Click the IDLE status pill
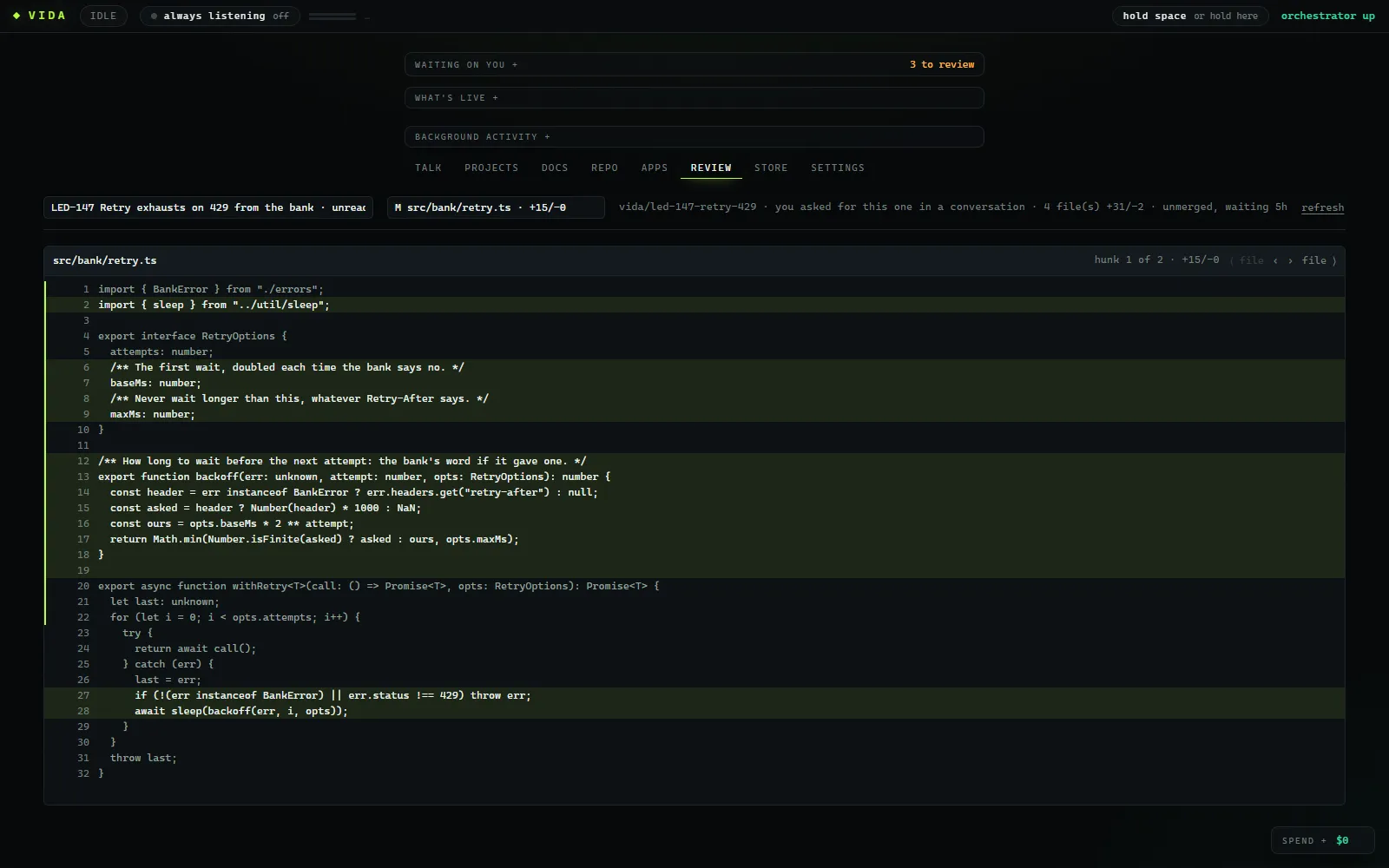The image size is (1389, 868). coord(103,16)
